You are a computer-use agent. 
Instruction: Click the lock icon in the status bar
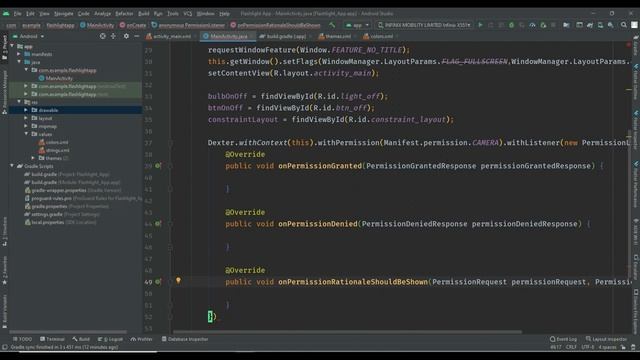tap(623, 347)
